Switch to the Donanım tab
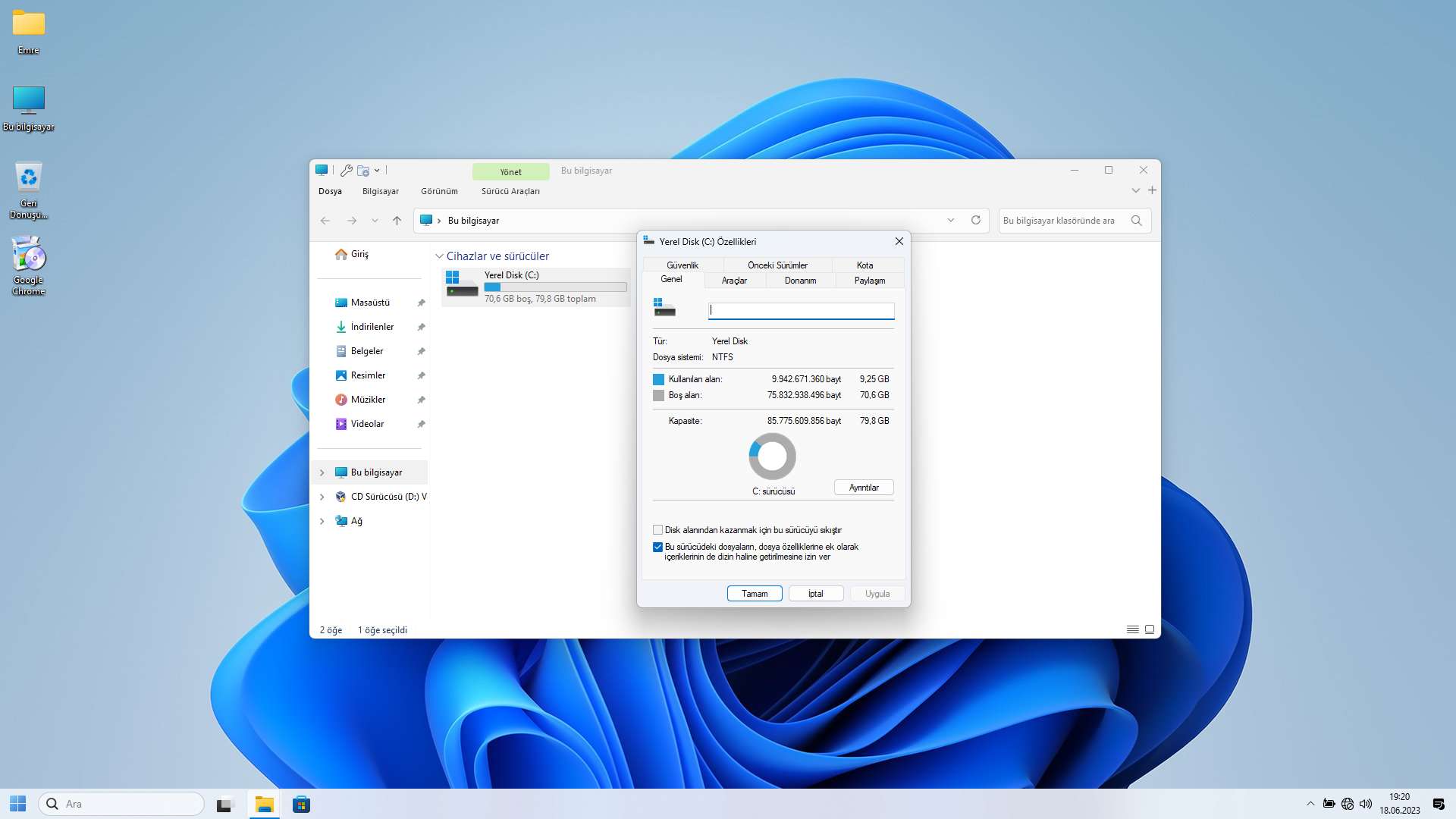Screen dimensions: 1456x819 [800, 280]
